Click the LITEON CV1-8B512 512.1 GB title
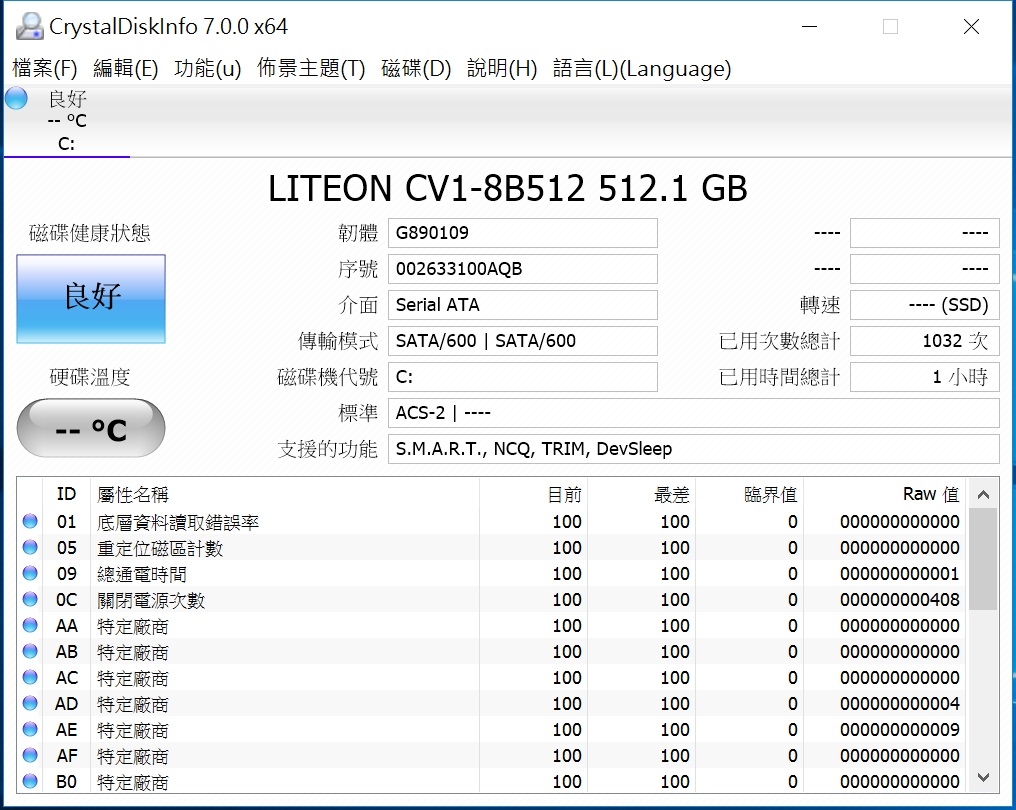1016x810 pixels. (508, 189)
